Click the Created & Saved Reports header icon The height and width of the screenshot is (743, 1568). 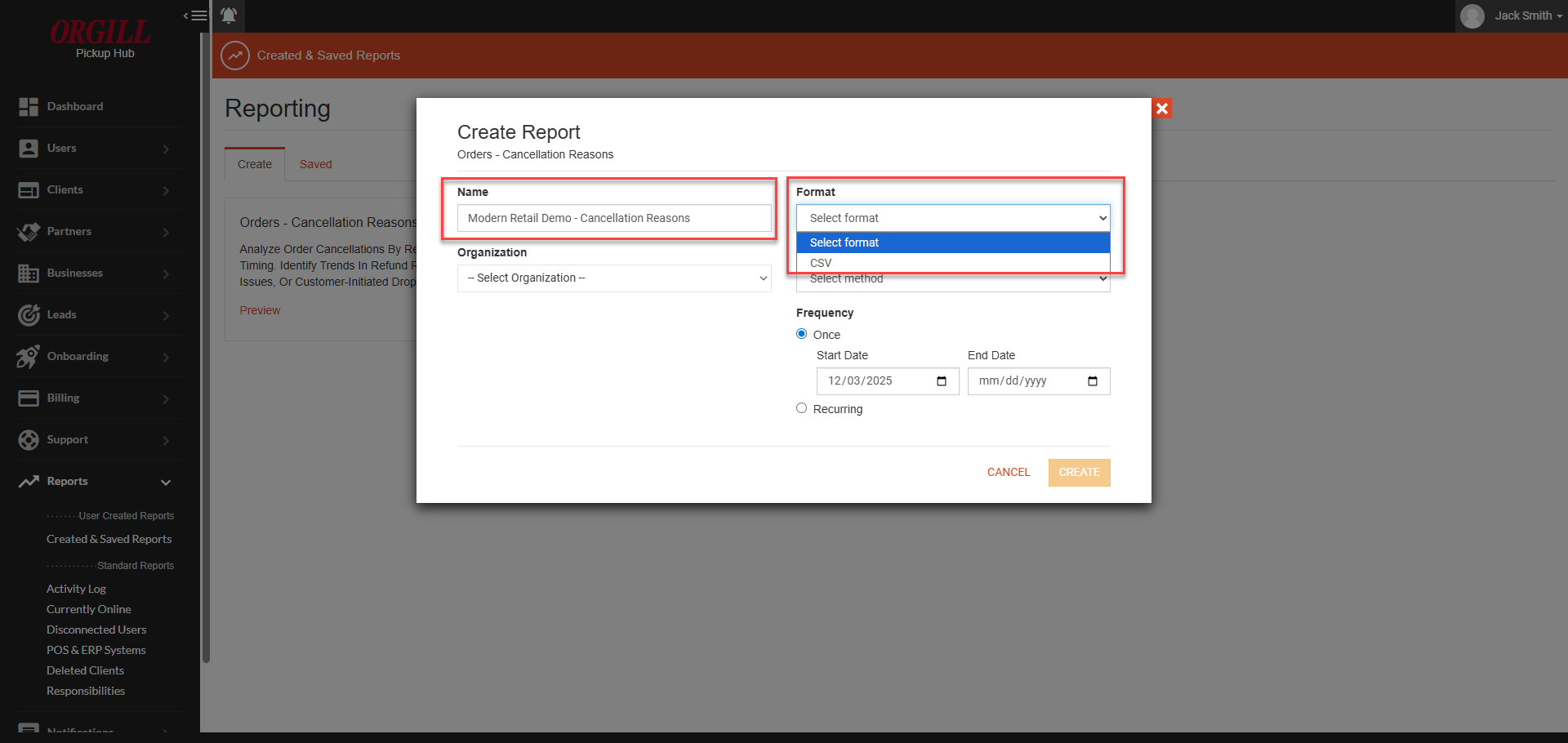pyautogui.click(x=235, y=56)
